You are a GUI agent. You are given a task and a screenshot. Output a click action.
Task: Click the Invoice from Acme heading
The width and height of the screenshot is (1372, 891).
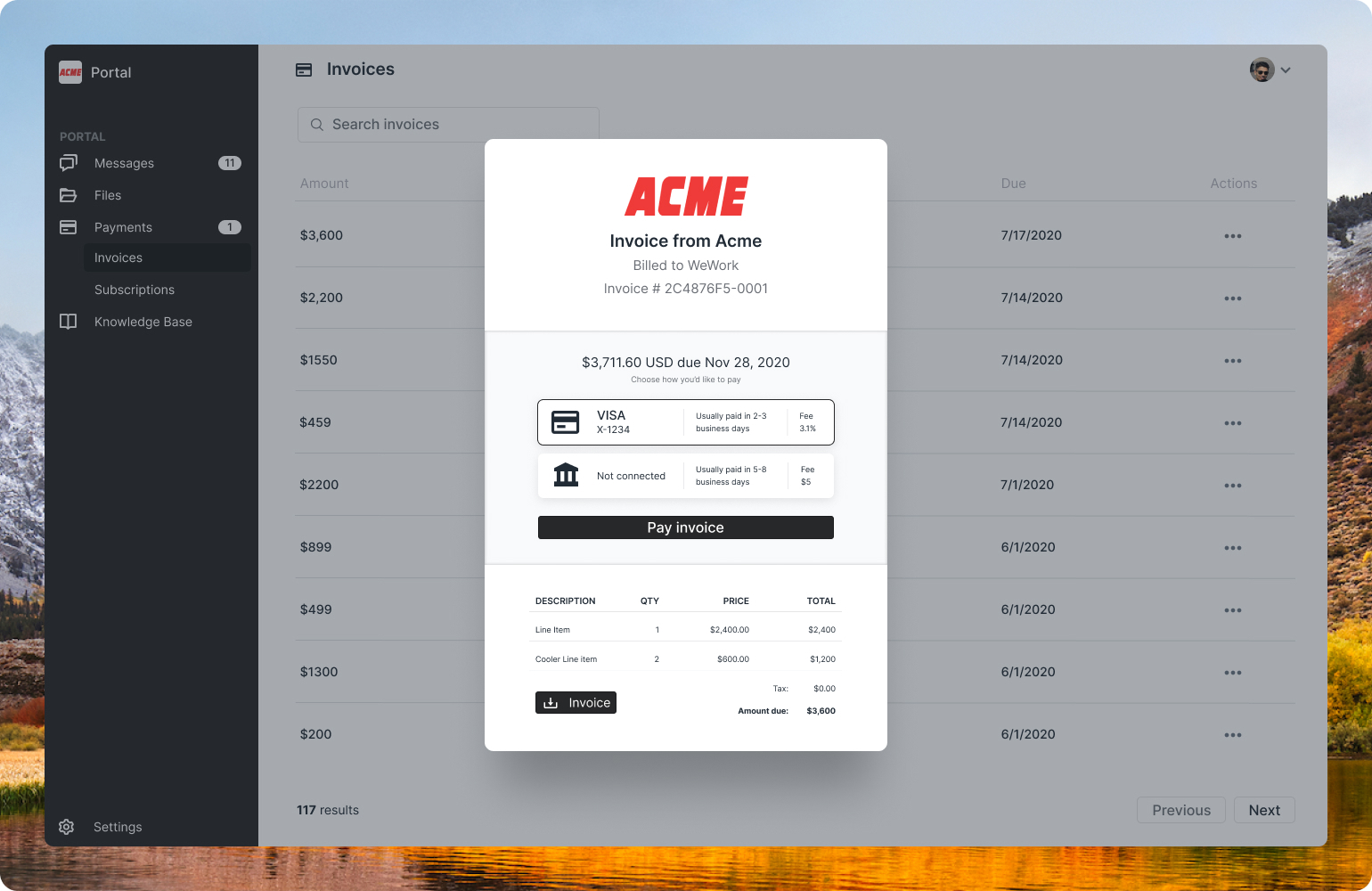686,241
